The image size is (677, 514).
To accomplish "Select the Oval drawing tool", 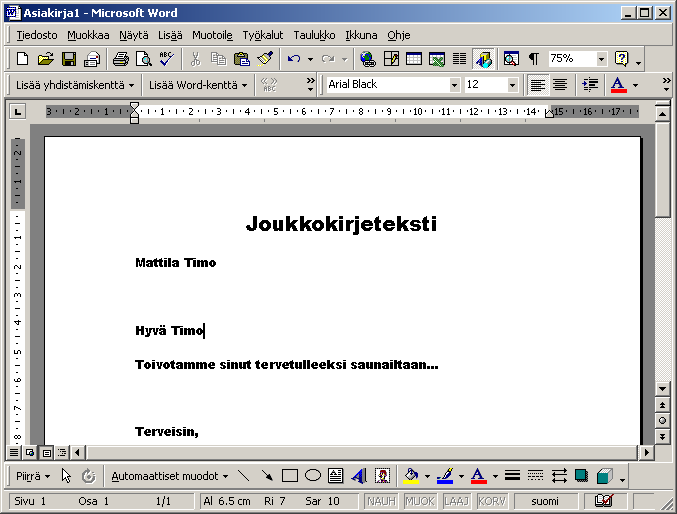I will 313,476.
